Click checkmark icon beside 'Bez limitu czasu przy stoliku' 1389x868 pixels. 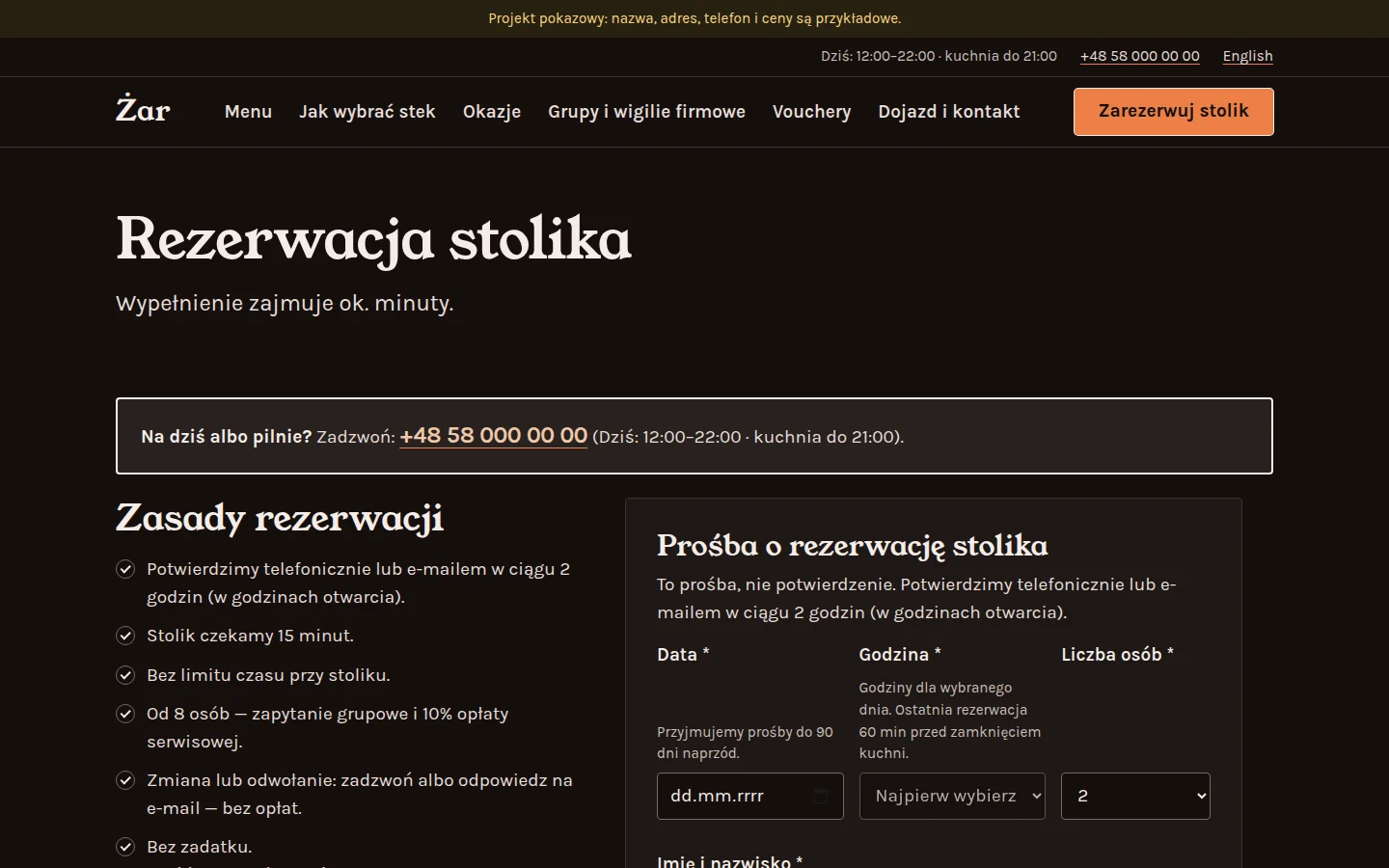[x=125, y=675]
